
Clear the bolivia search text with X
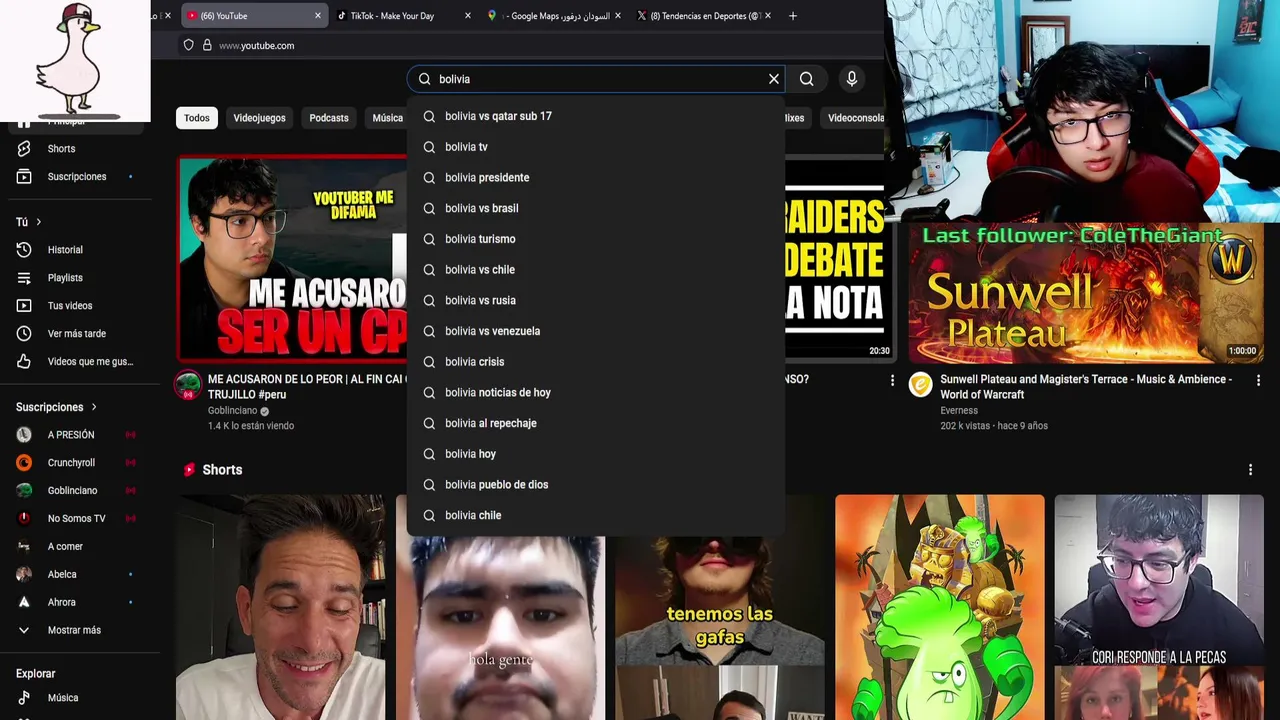coord(773,79)
